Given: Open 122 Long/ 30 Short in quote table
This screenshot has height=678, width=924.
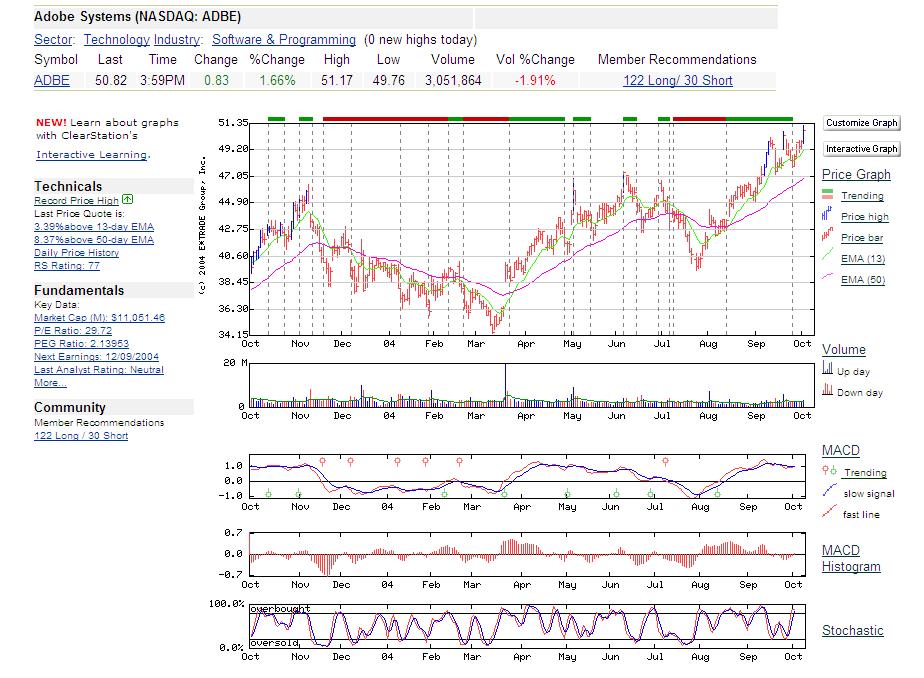Looking at the screenshot, I should tap(678, 81).
